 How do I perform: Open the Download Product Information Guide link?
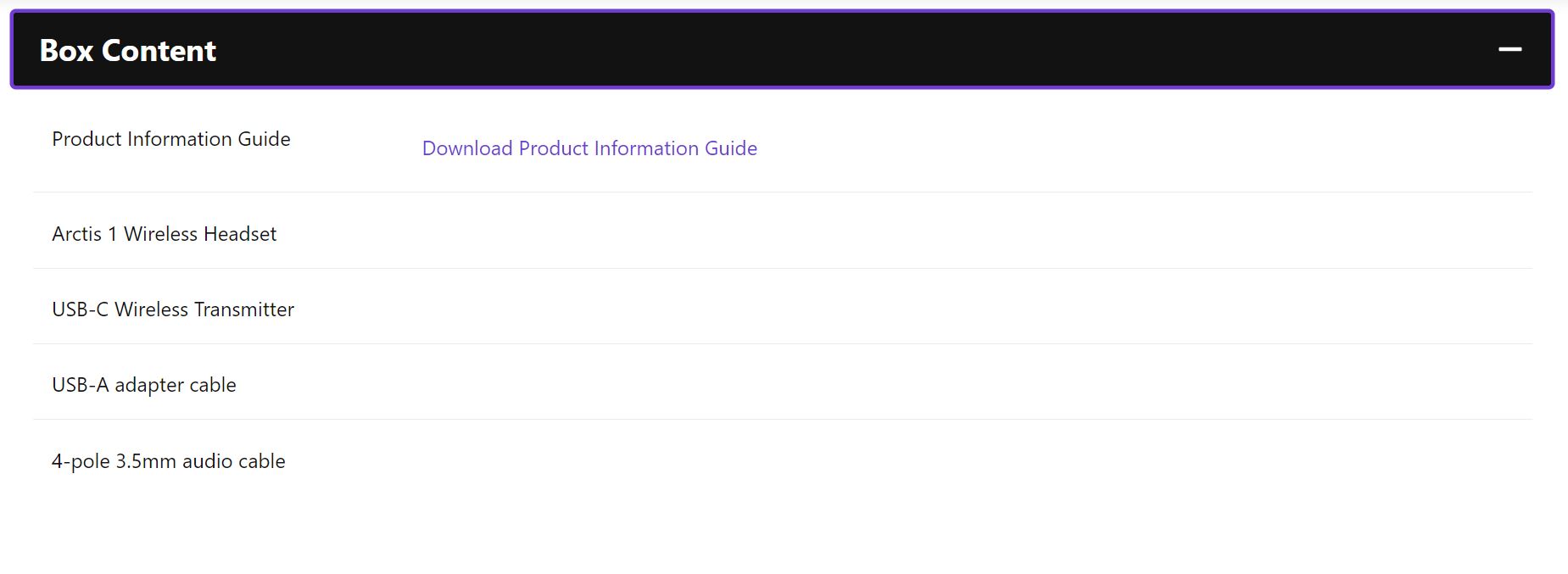coord(589,148)
